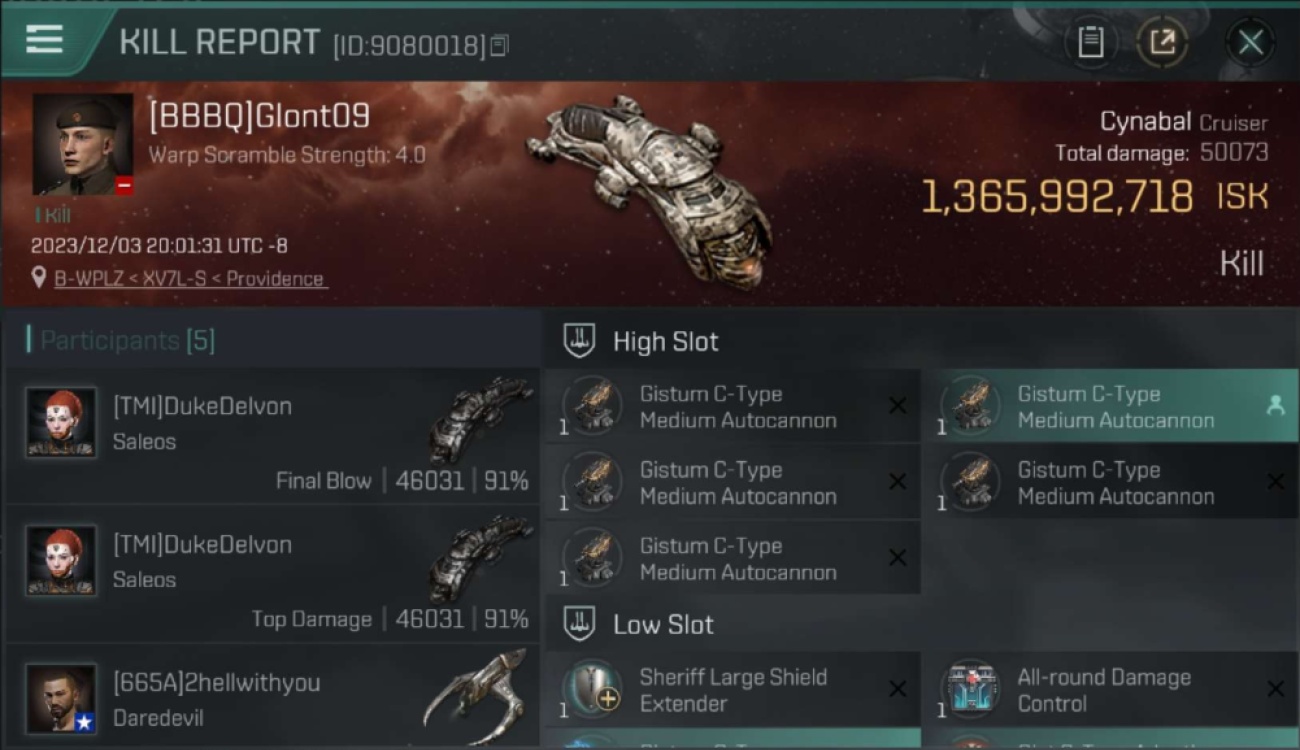Viewport: 1300px width, 750px height.
Task: Open the hamburger menu icon
Action: click(x=44, y=39)
